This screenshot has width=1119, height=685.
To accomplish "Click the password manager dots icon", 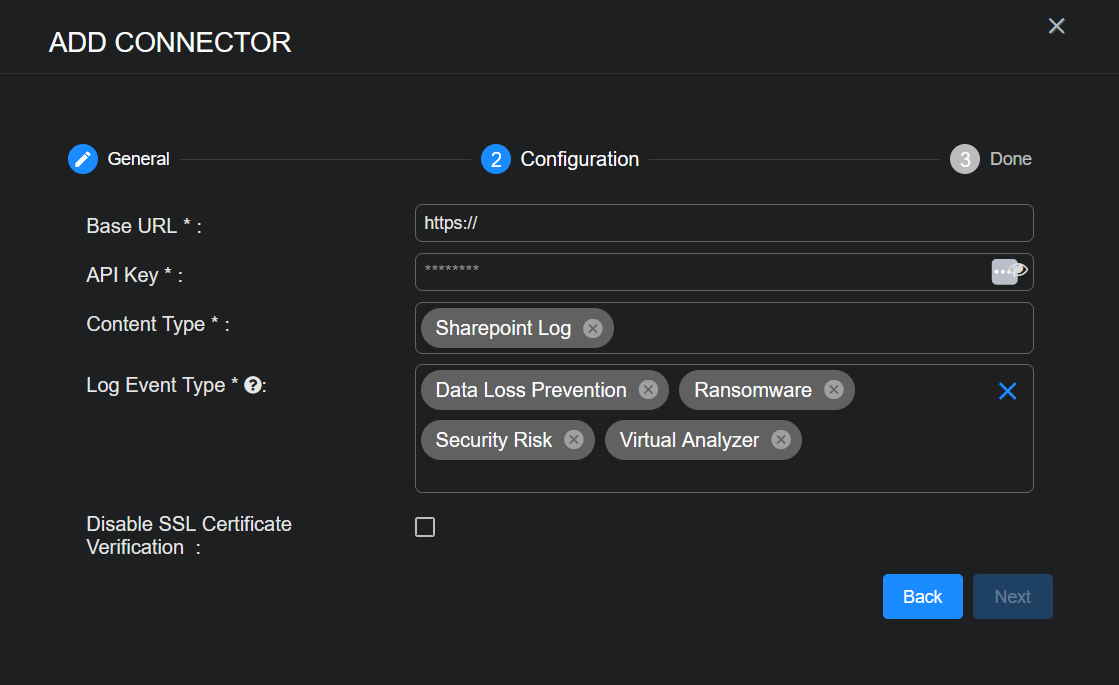I will (1002, 272).
